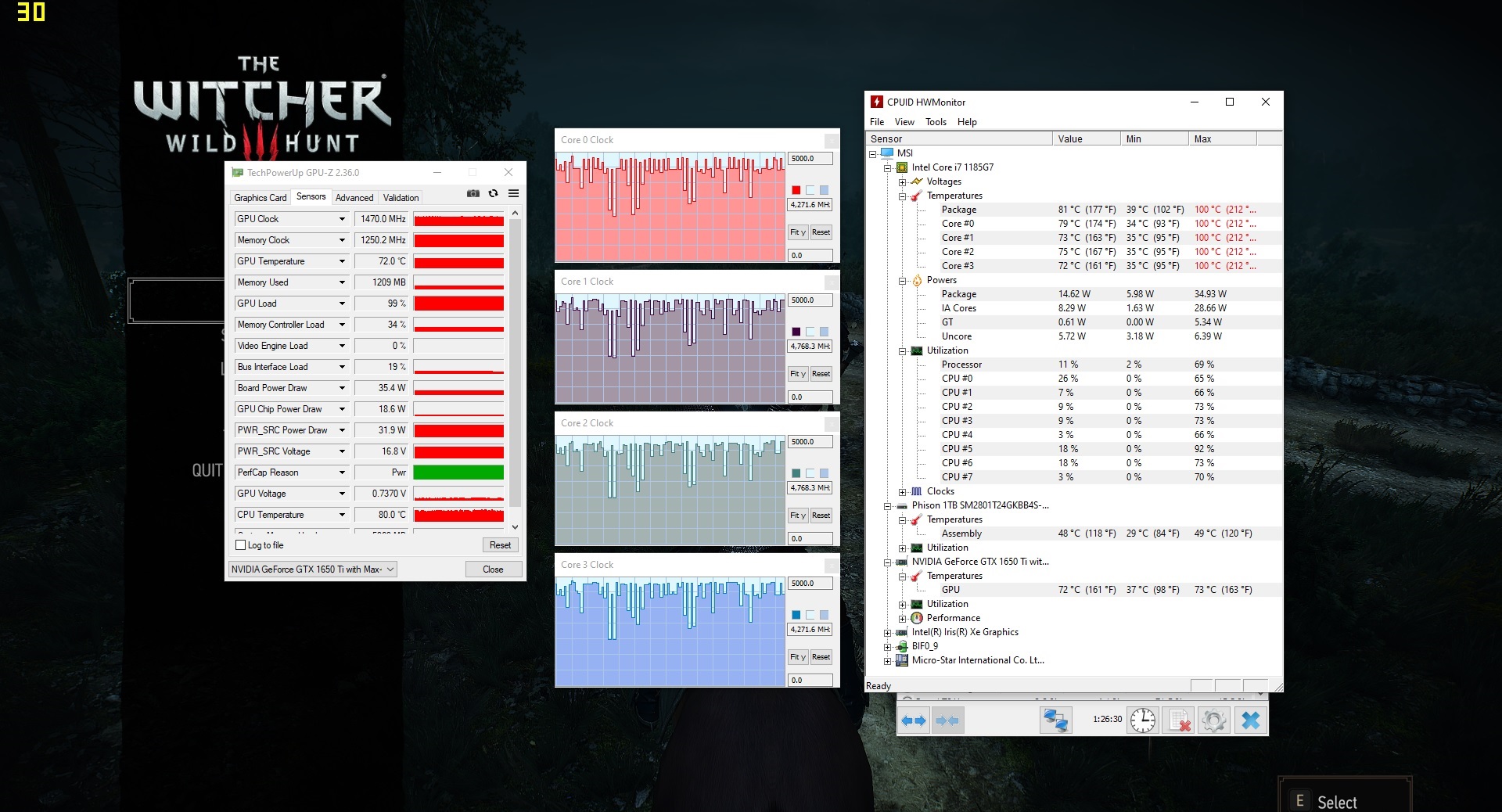Screen dimensions: 1502x812
Task: Click Reset in the Core 1 Clock panel
Action: (x=821, y=374)
